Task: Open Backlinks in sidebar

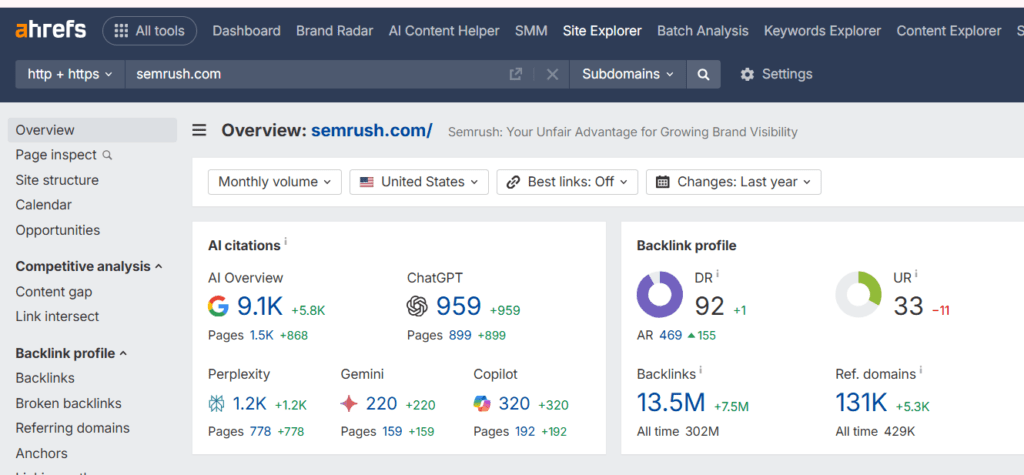Action: (45, 378)
